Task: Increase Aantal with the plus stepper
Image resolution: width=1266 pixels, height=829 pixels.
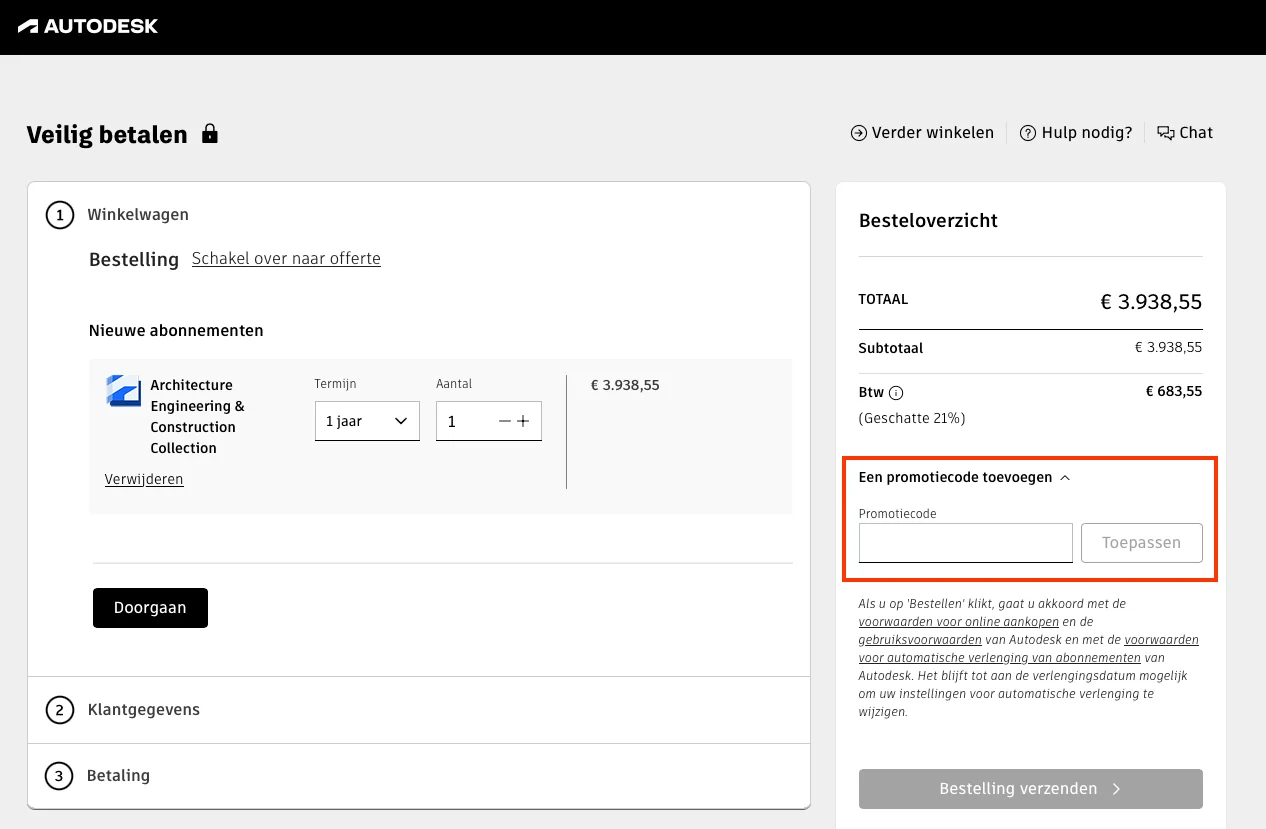Action: pyautogui.click(x=523, y=421)
